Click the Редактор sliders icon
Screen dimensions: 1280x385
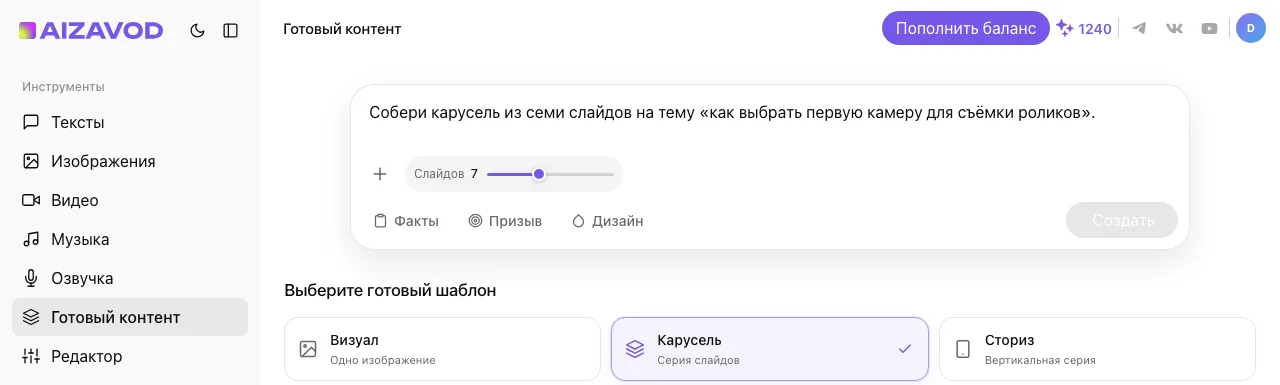(x=31, y=356)
